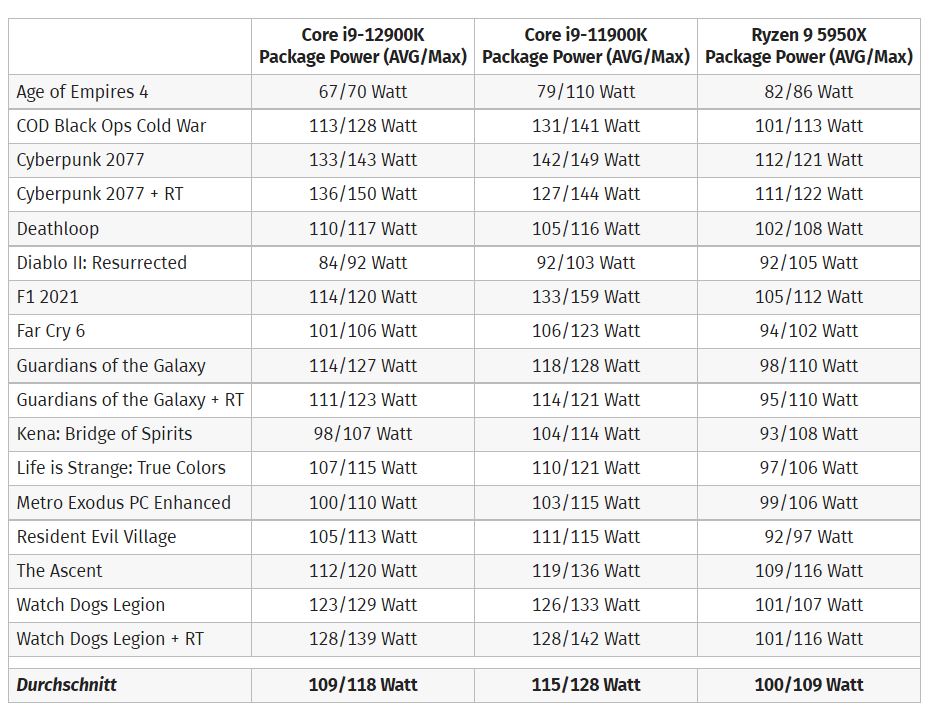Click the 102/108 Watt cell
Screen dimensions: 929x722
(809, 229)
